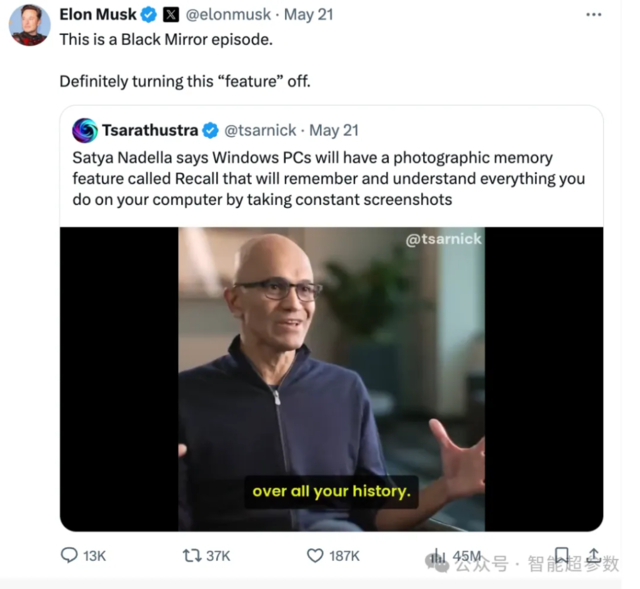Click the X affiliation badge icon
The width and height of the screenshot is (640, 589).
pyautogui.click(x=171, y=15)
